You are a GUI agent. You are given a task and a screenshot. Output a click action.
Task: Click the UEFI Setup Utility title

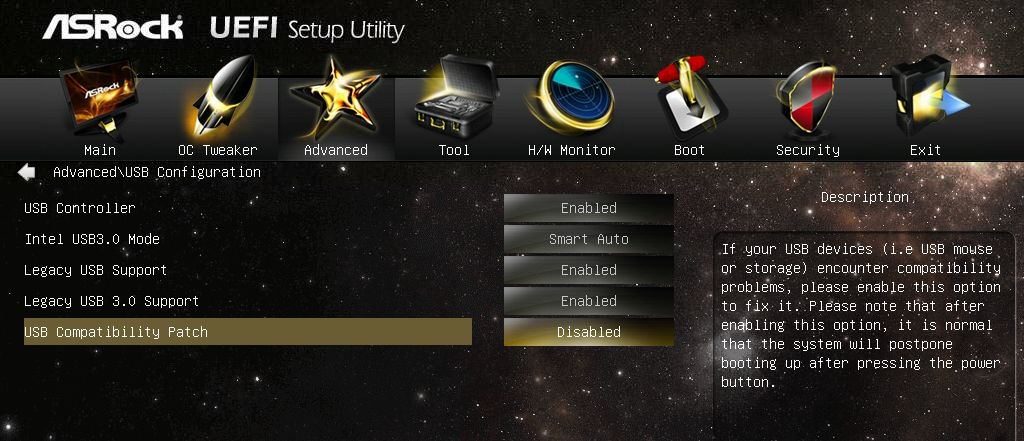tap(307, 29)
